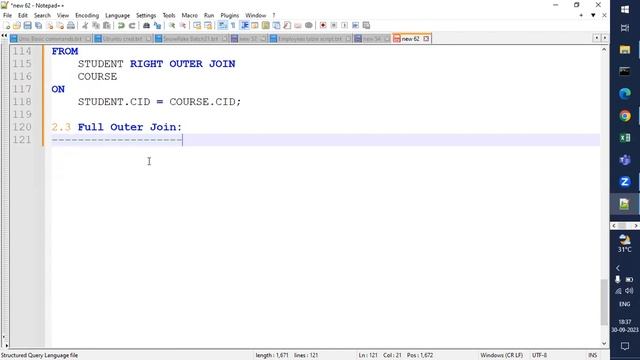Toggle synchronized horizontal scrolling

(x=208, y=25)
